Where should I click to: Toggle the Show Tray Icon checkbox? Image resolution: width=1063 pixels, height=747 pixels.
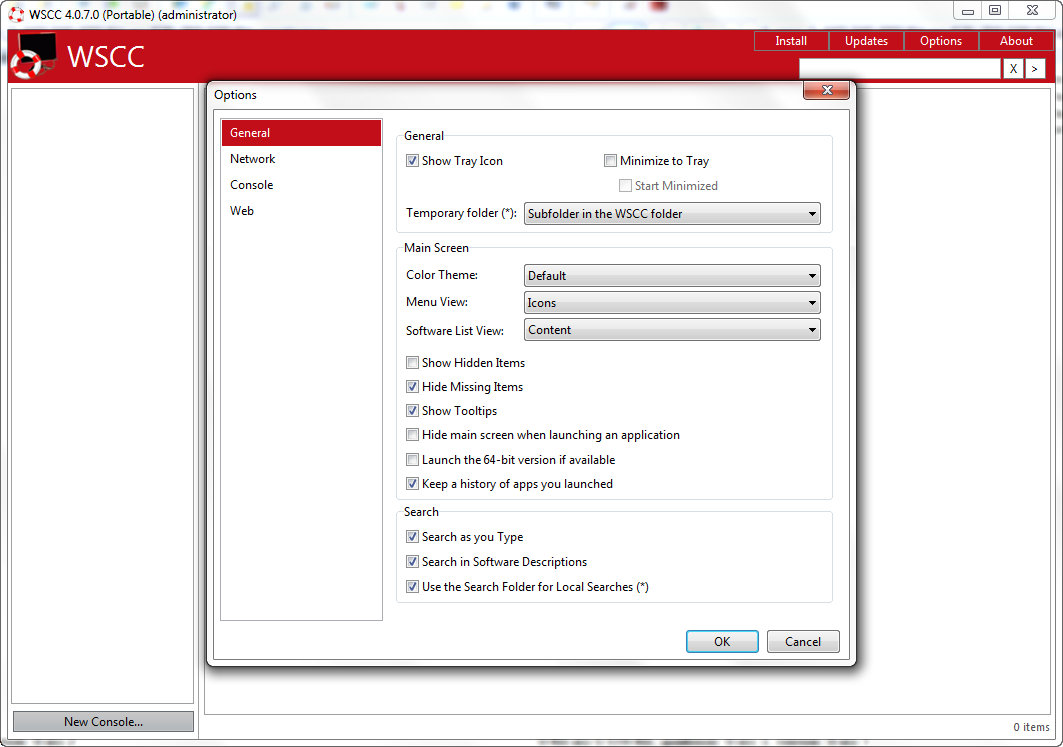(412, 161)
